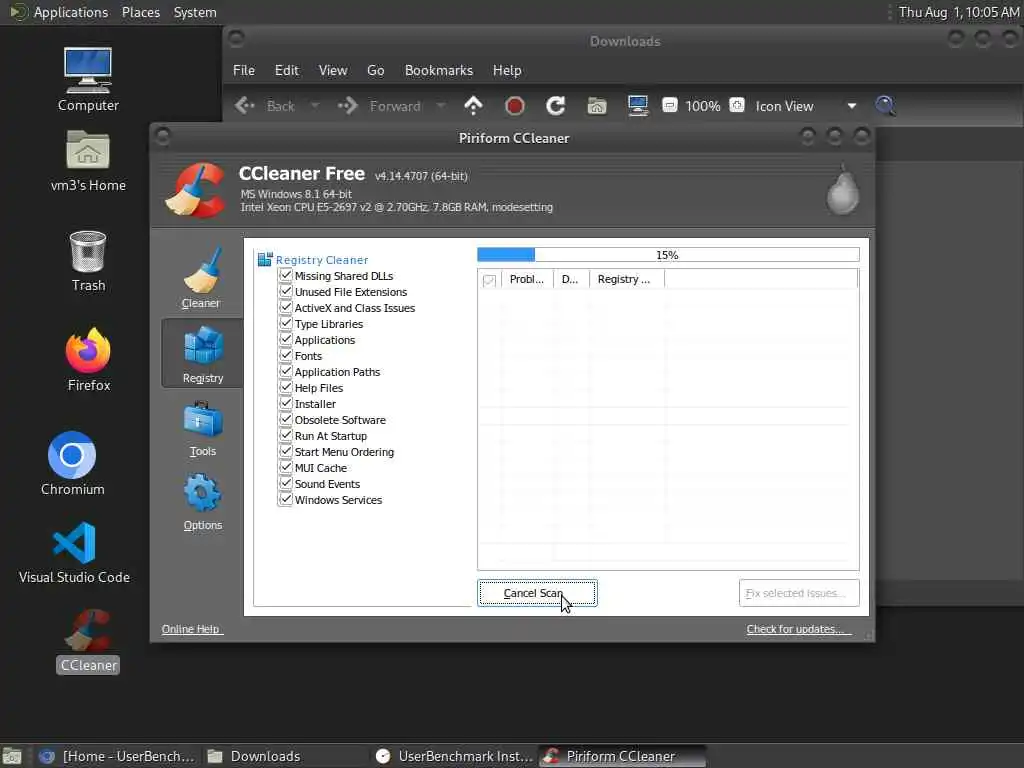
Task: Launch Visual Studio Code from the desktop
Action: click(x=74, y=552)
